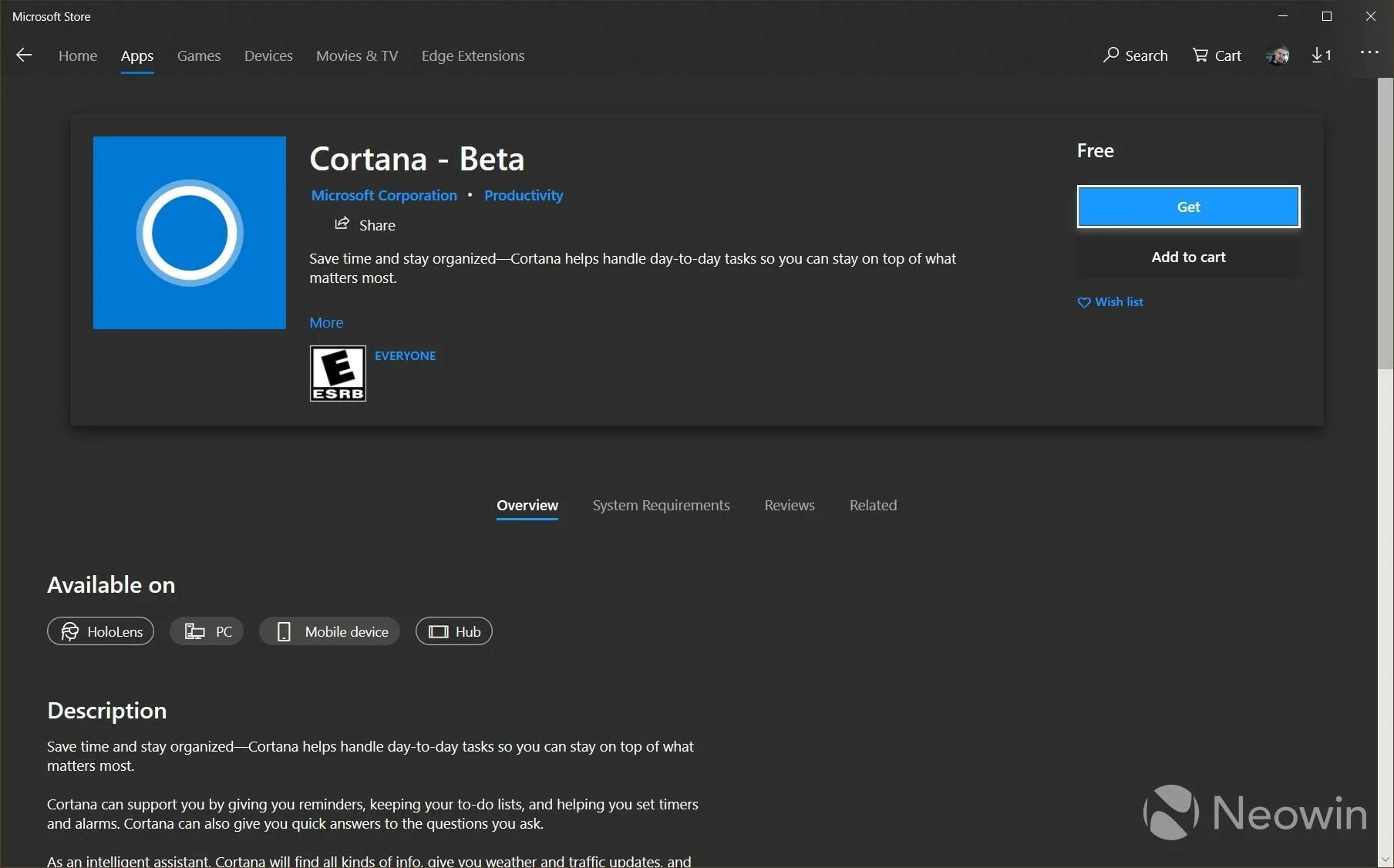This screenshot has width=1394, height=868.
Task: Open the Devices tab
Action: coord(268,56)
